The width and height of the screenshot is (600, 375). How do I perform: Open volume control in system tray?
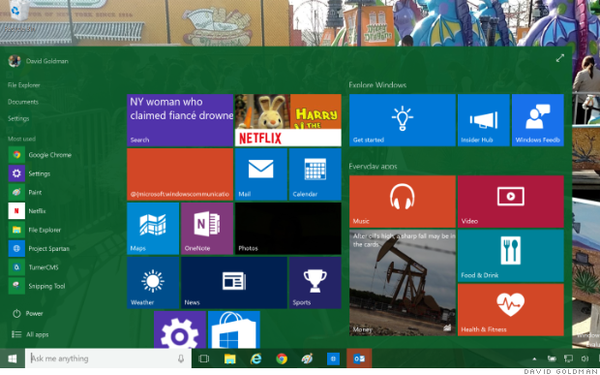[584, 359]
